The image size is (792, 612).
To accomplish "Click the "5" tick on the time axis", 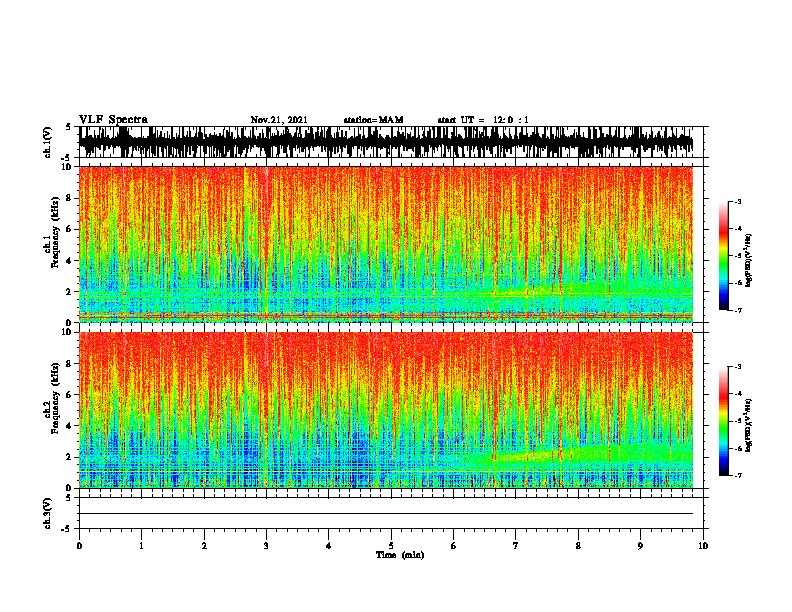I will 391,545.
